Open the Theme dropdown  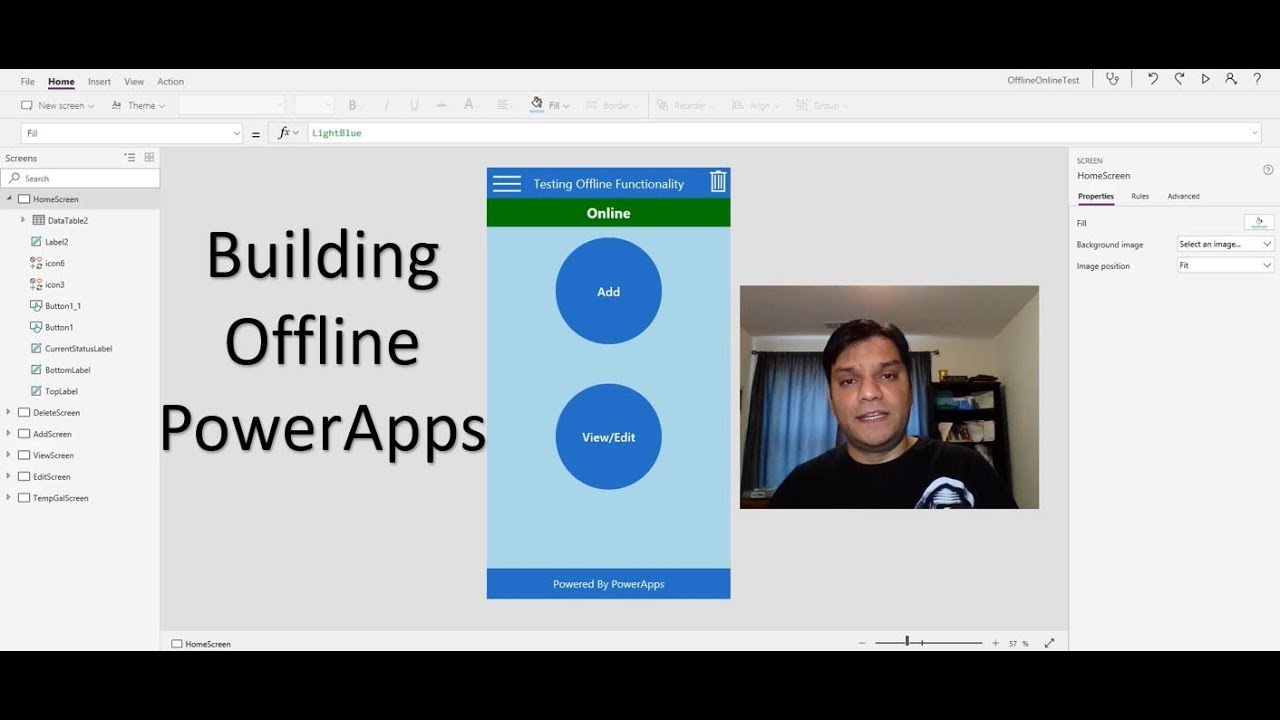tap(138, 105)
